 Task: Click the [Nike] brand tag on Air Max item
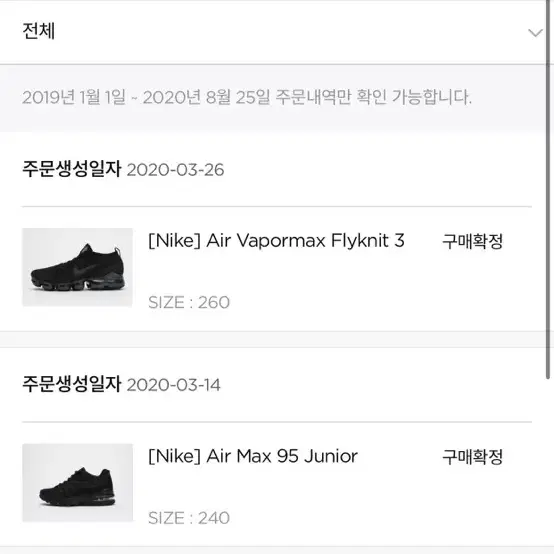point(175,456)
